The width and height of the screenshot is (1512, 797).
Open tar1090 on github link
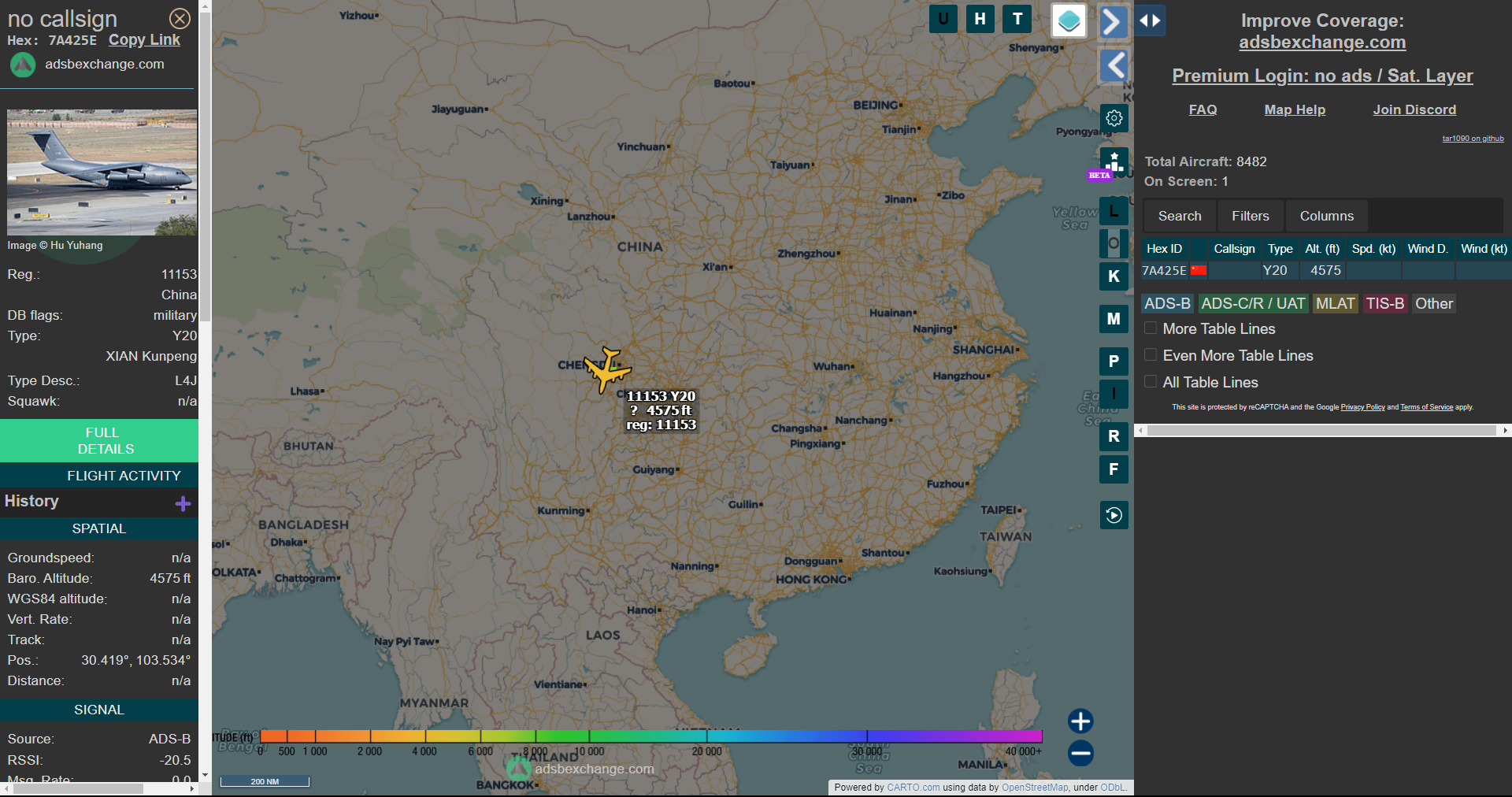(x=1473, y=139)
